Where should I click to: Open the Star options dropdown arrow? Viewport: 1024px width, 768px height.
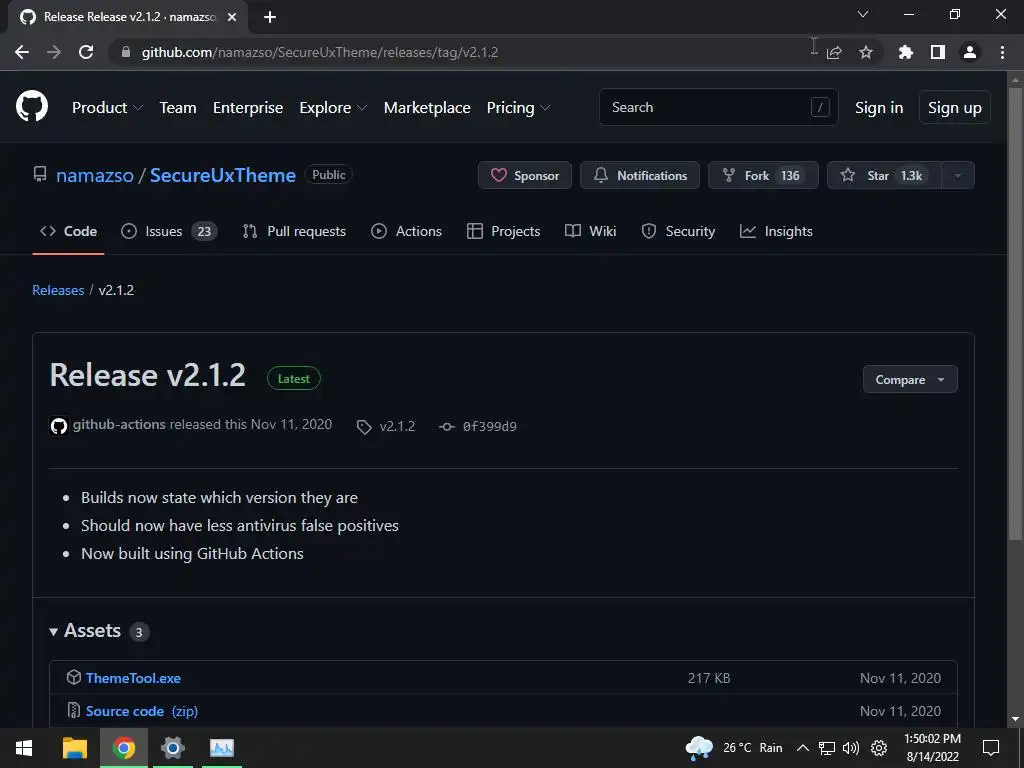click(957, 176)
